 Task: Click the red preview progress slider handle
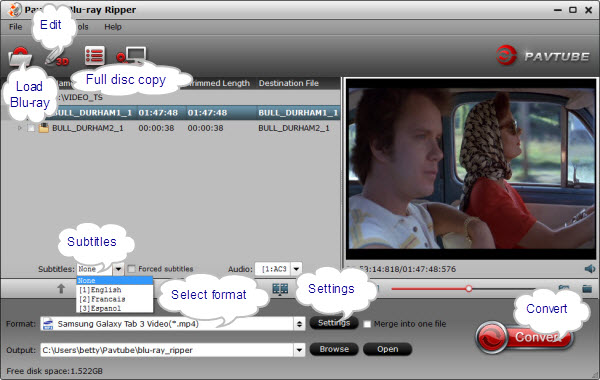point(469,289)
